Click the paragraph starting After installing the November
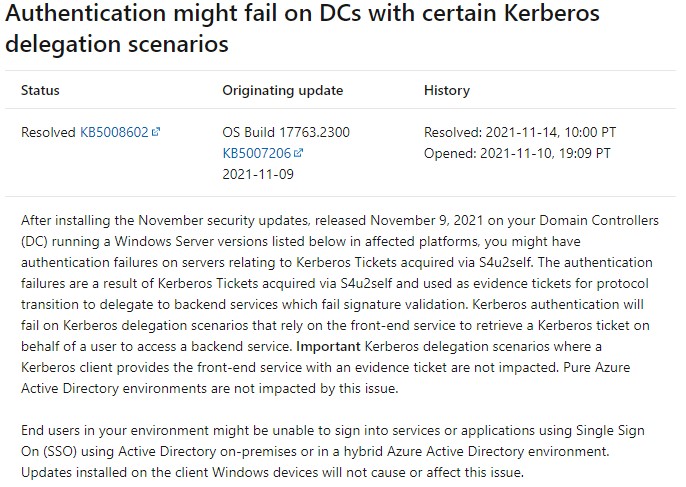686x487 pixels. (x=340, y=304)
